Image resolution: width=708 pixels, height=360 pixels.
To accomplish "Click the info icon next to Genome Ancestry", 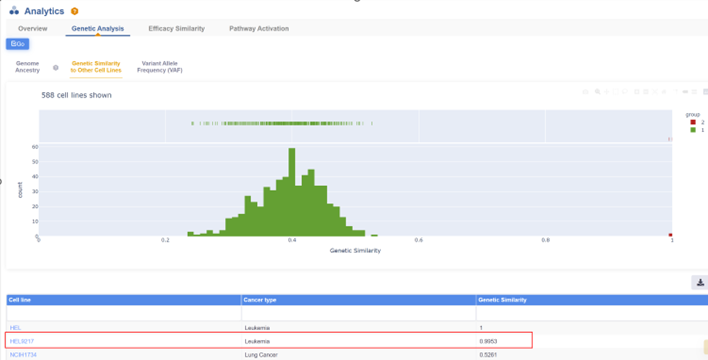I will (56, 67).
